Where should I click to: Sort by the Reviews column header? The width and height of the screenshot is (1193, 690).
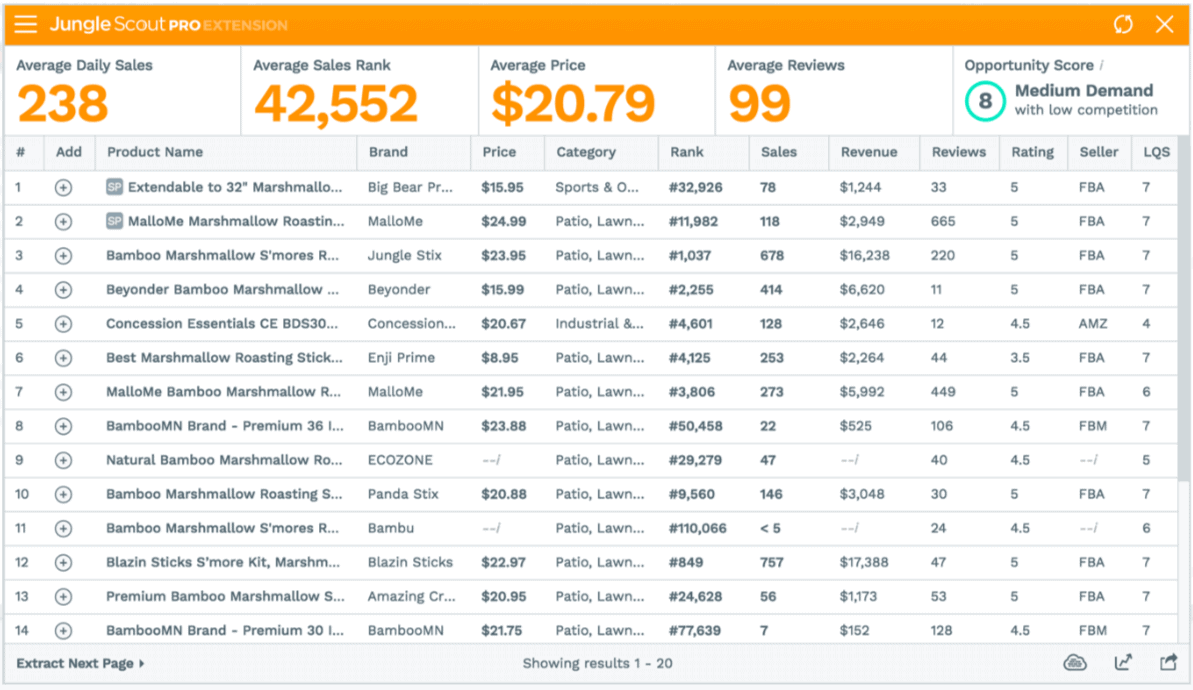958,152
